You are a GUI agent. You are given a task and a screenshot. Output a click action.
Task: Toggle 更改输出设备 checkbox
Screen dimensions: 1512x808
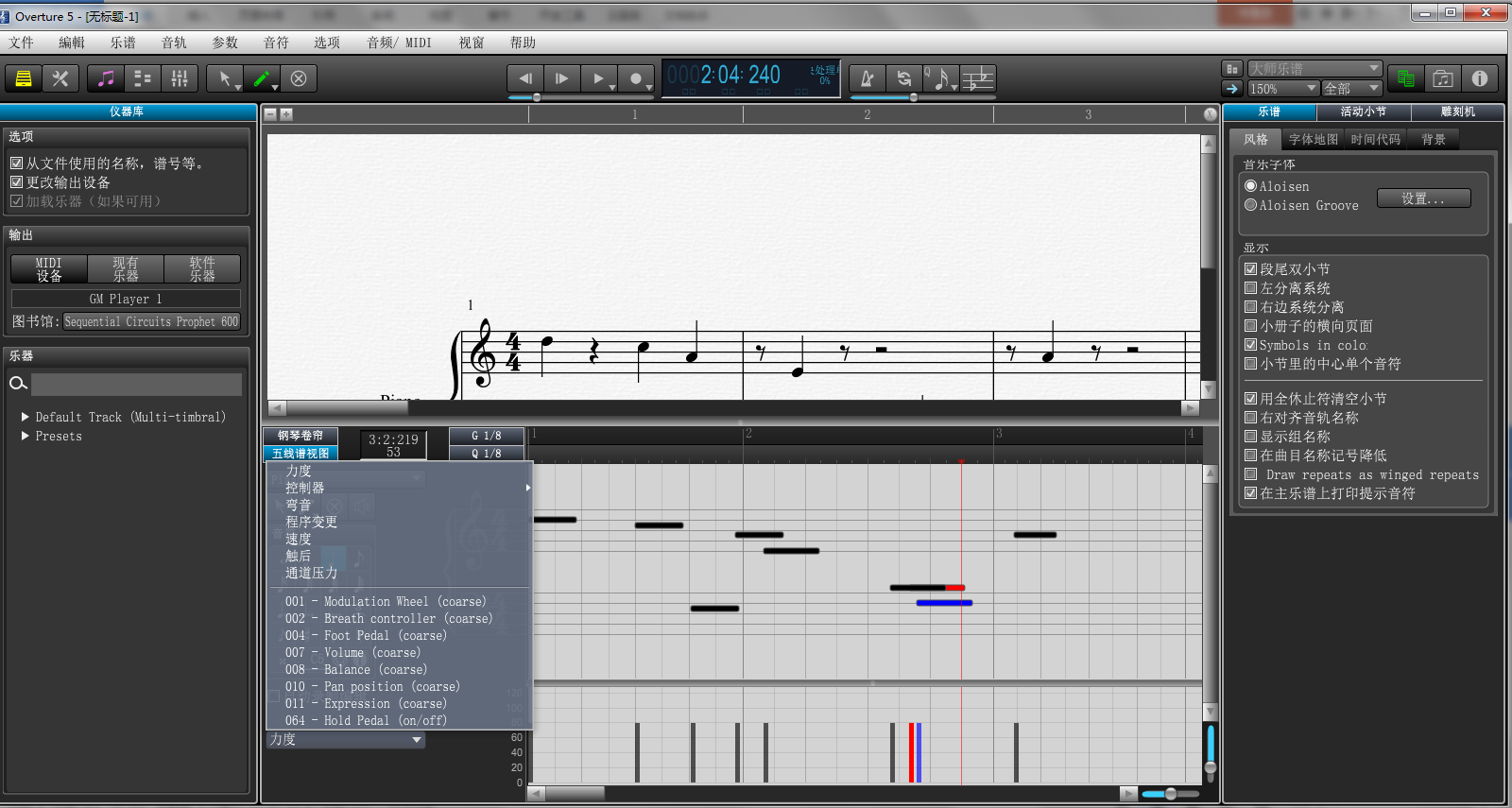(x=16, y=181)
